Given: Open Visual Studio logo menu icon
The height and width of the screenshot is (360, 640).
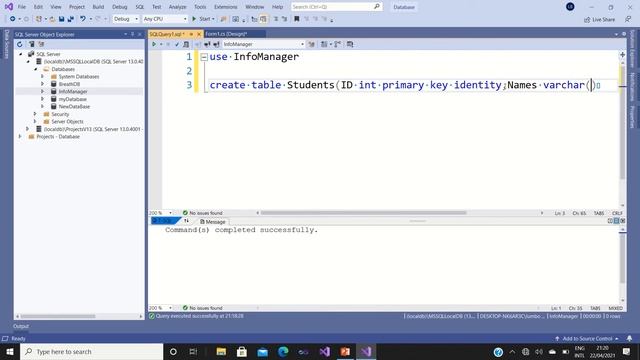Looking at the screenshot, I should [9, 7].
